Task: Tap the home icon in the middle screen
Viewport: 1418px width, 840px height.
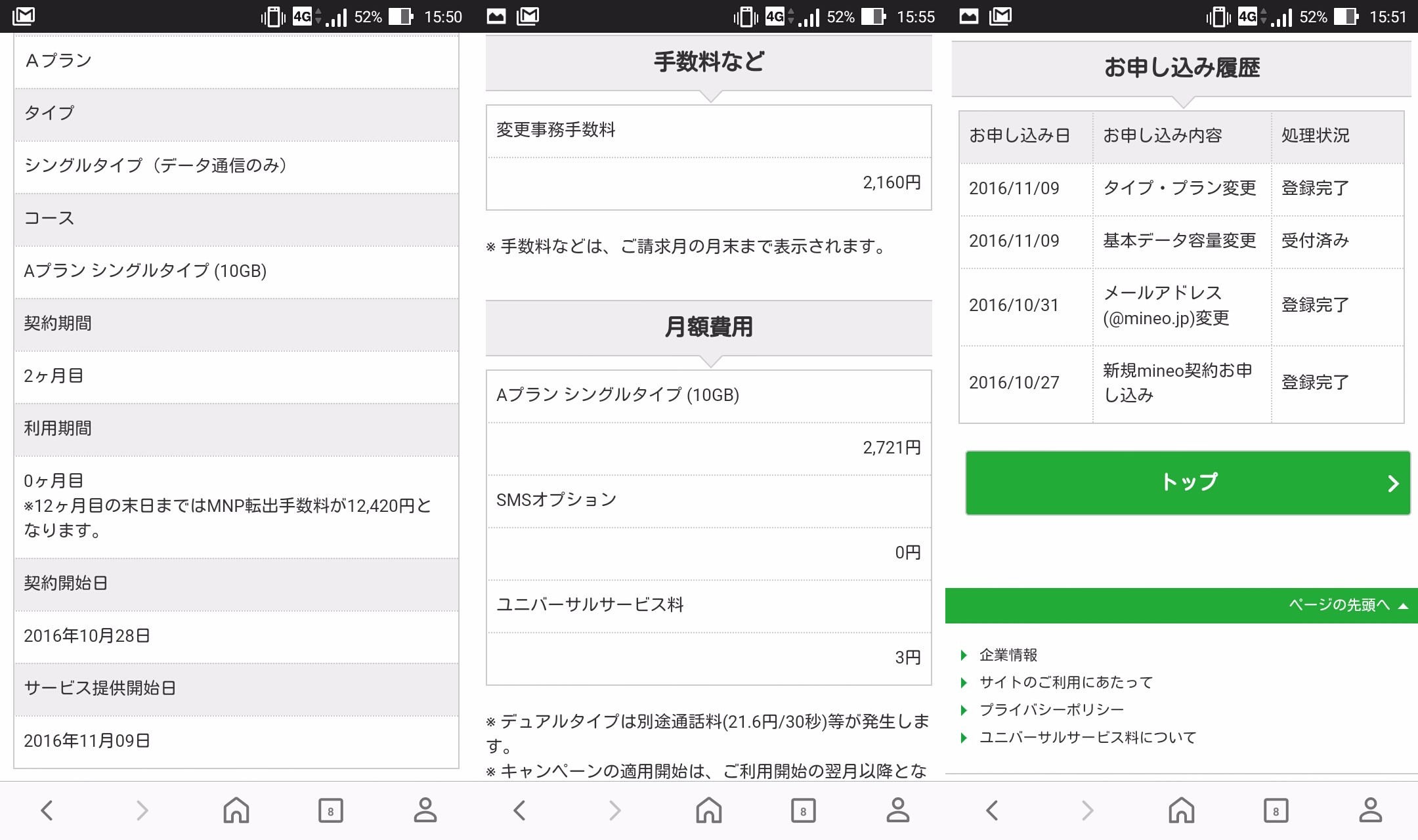Action: point(709,810)
